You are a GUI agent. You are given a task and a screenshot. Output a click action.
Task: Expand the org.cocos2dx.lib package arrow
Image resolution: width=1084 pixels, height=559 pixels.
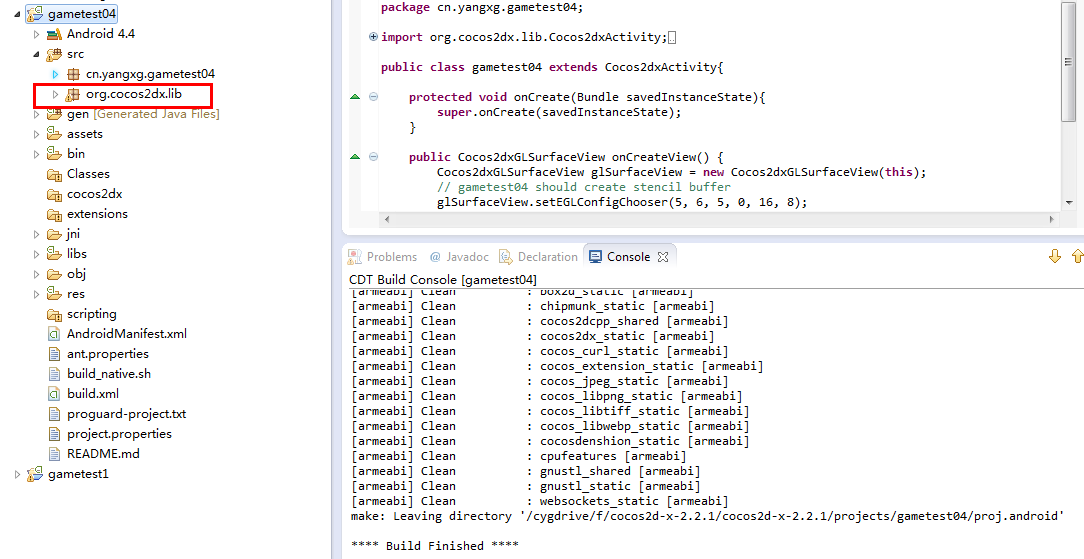coord(56,94)
